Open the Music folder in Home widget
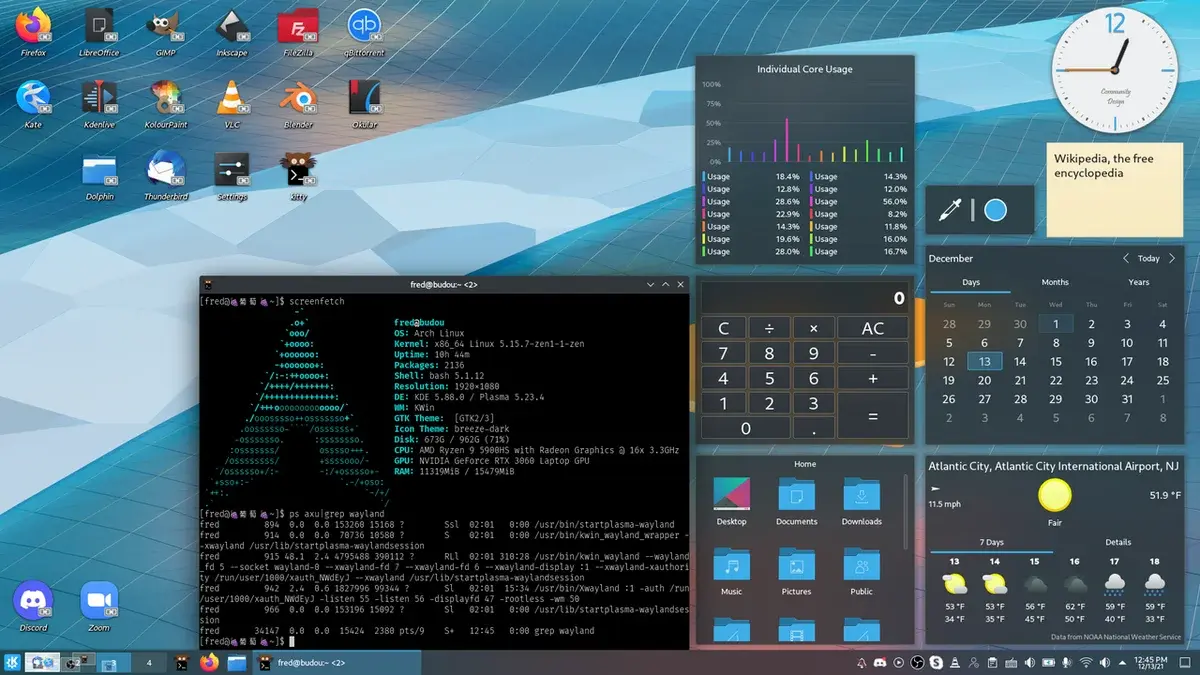This screenshot has height=675, width=1200. pyautogui.click(x=732, y=572)
